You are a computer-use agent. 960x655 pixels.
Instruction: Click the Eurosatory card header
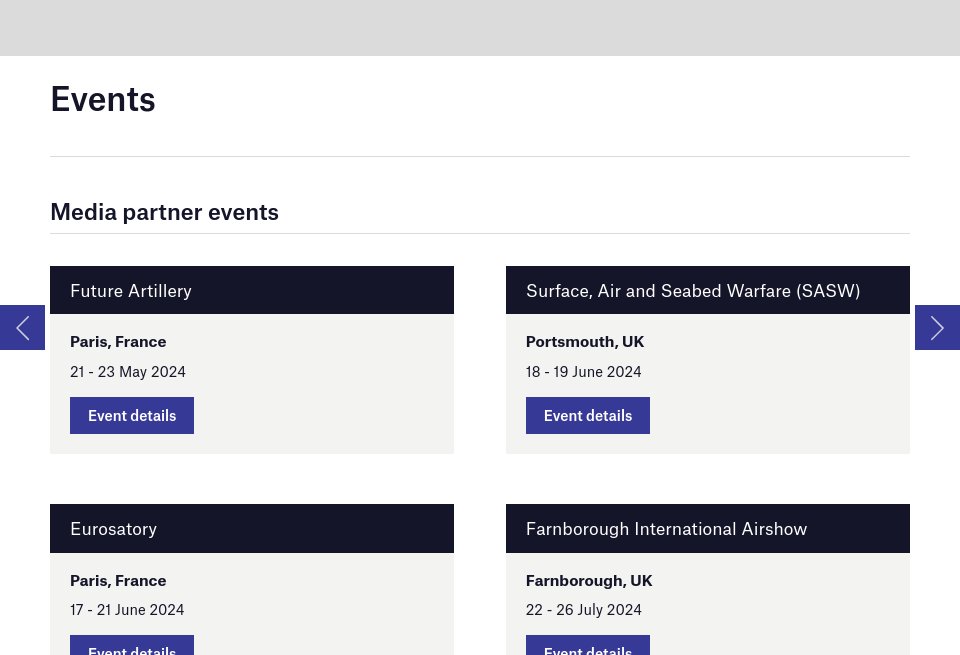114,529
